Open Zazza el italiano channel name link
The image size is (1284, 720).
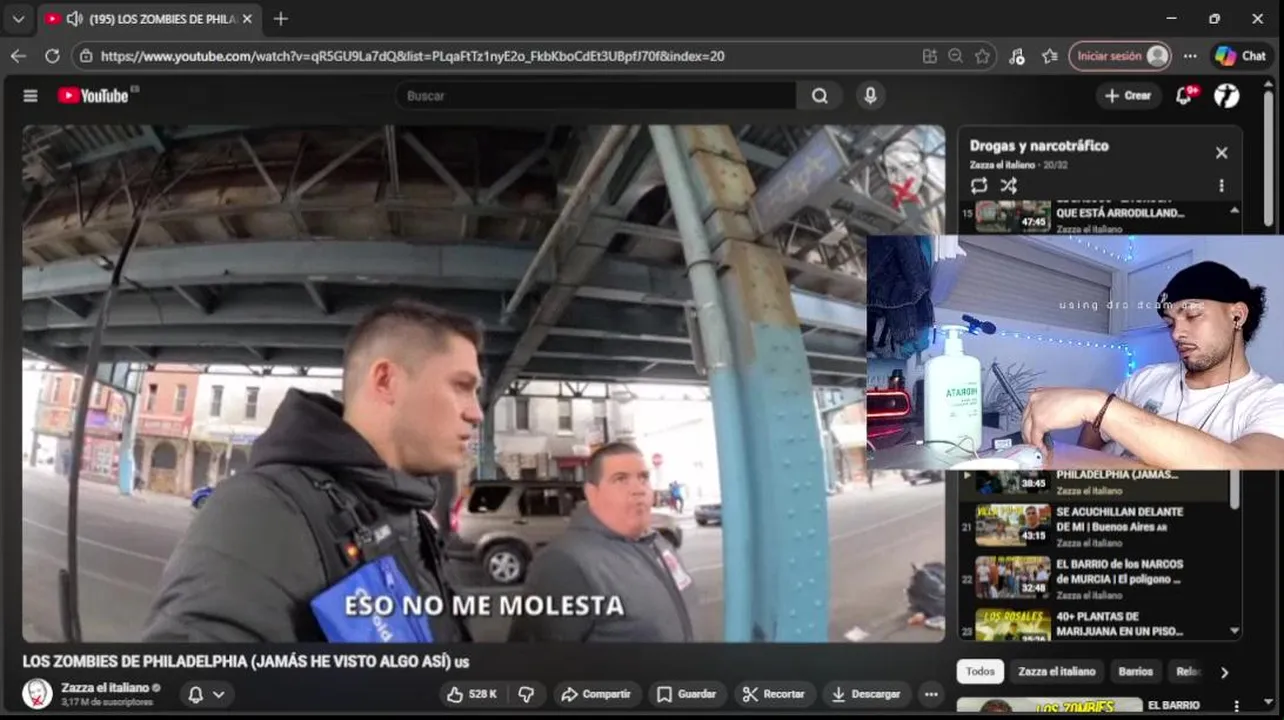pyautogui.click(x=105, y=688)
